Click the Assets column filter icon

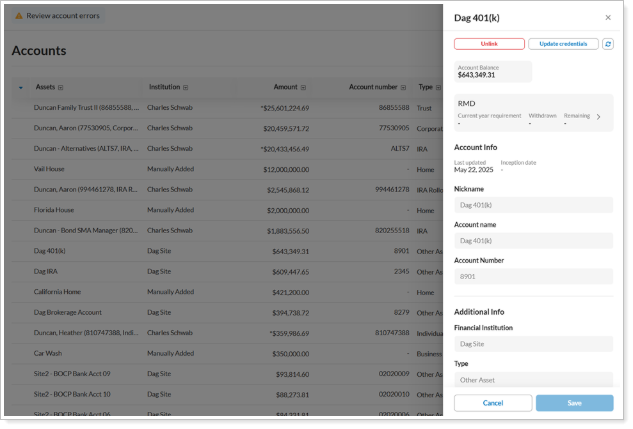[61, 87]
